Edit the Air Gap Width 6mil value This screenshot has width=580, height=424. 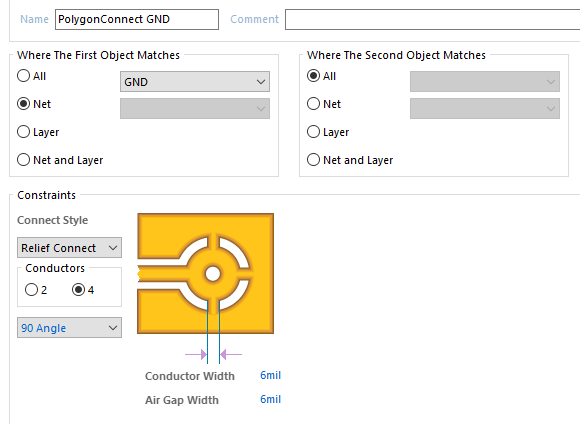(270, 400)
